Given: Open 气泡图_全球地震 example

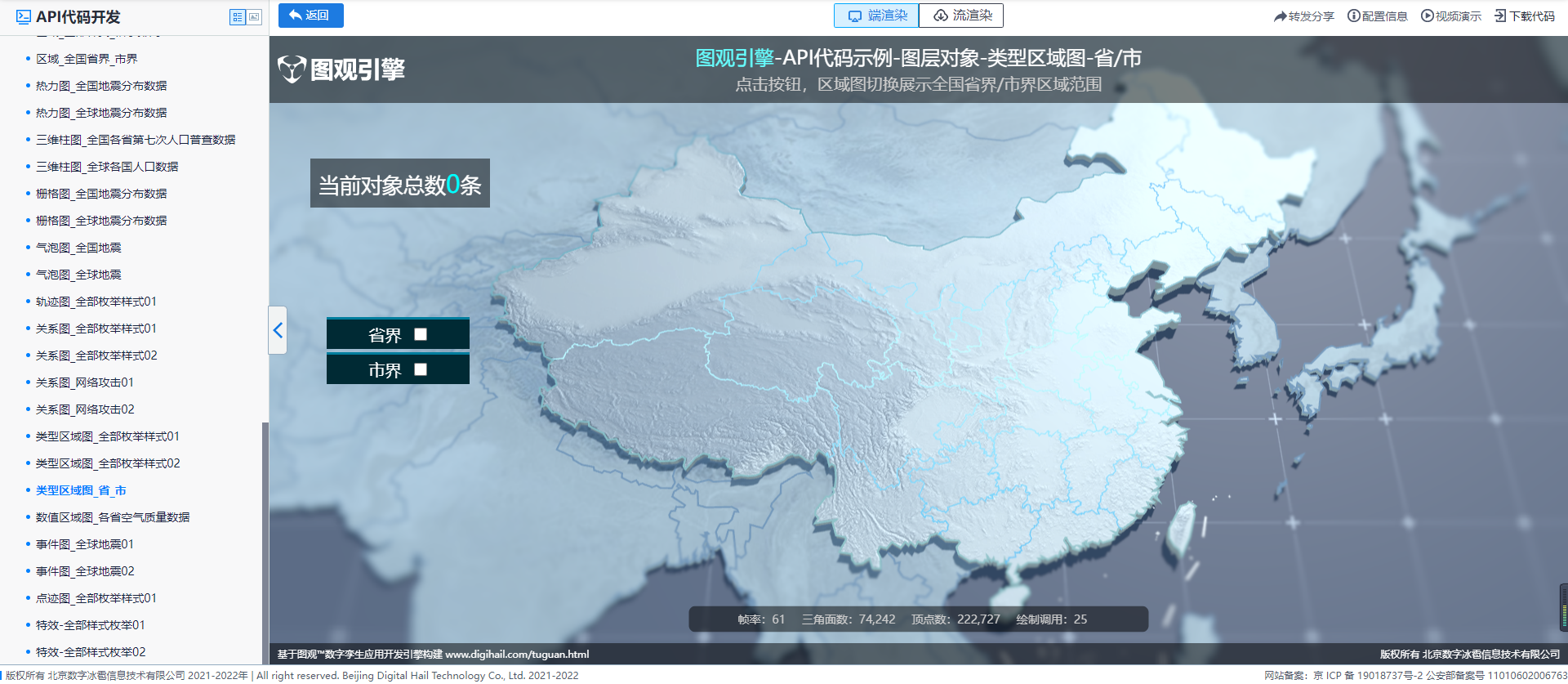Looking at the screenshot, I should point(78,275).
